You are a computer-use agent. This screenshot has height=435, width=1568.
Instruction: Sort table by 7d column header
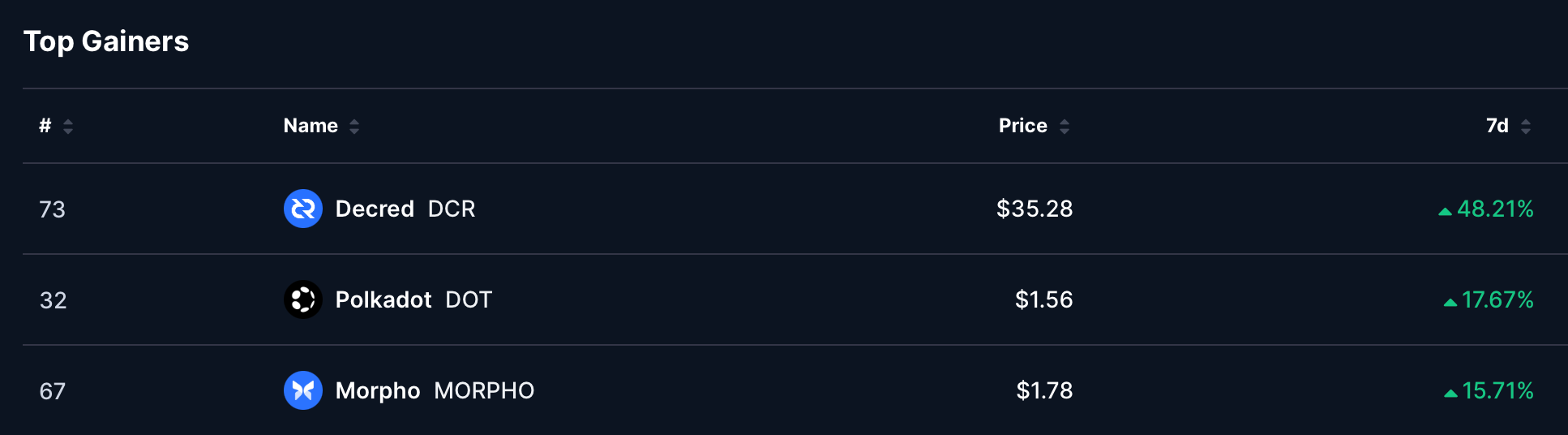(1497, 126)
